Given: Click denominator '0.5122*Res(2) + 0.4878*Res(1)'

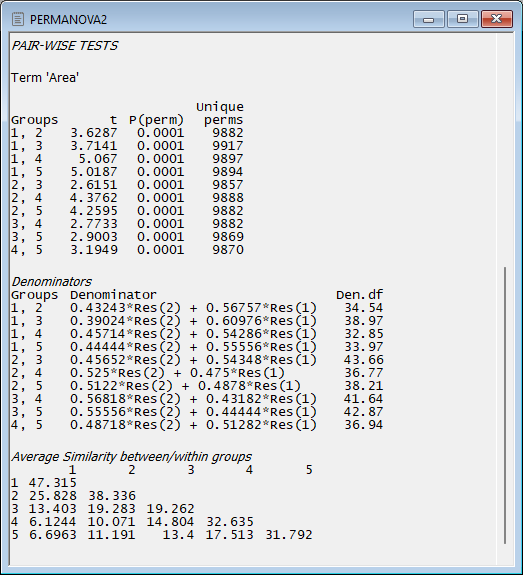Looking at the screenshot, I should pyautogui.click(x=185, y=386).
